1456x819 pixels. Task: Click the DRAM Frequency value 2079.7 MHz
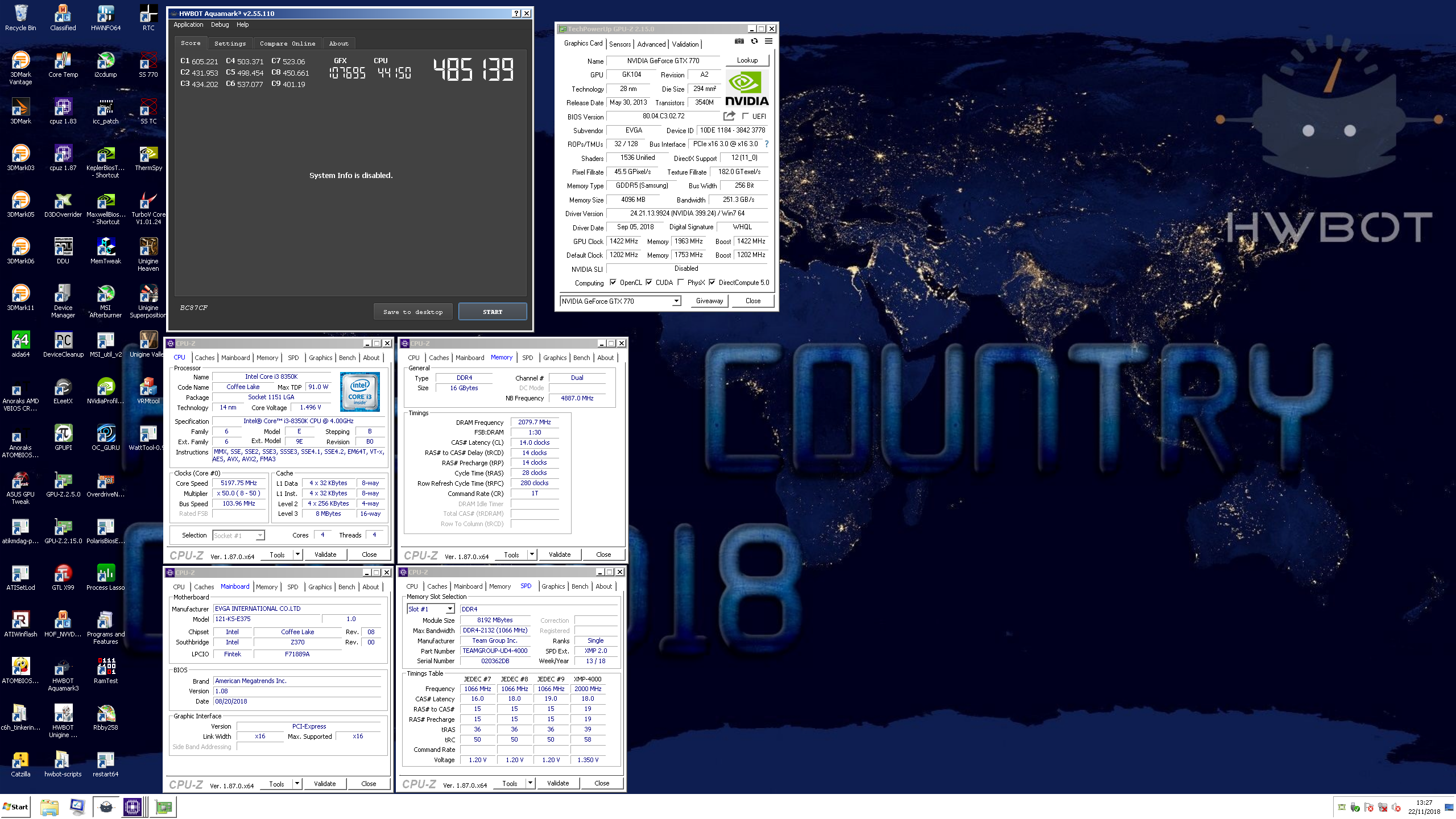[535, 422]
